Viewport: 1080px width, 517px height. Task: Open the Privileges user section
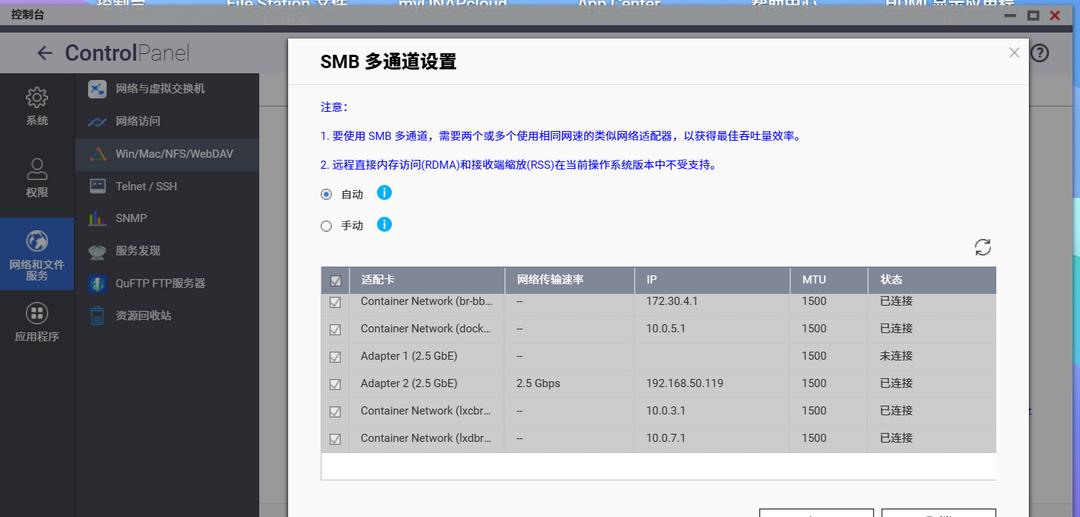pos(37,178)
